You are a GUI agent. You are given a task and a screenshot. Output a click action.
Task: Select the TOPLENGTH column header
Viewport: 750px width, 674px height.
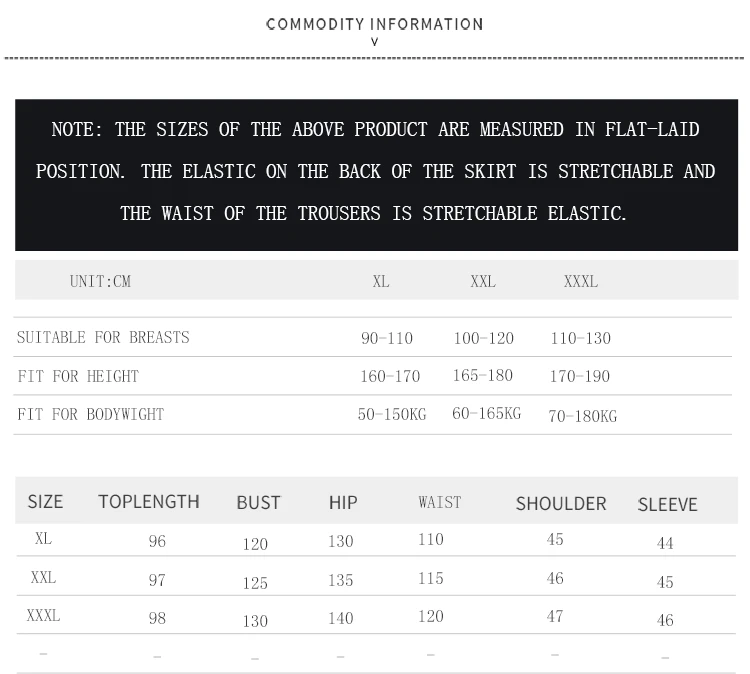coord(149,502)
